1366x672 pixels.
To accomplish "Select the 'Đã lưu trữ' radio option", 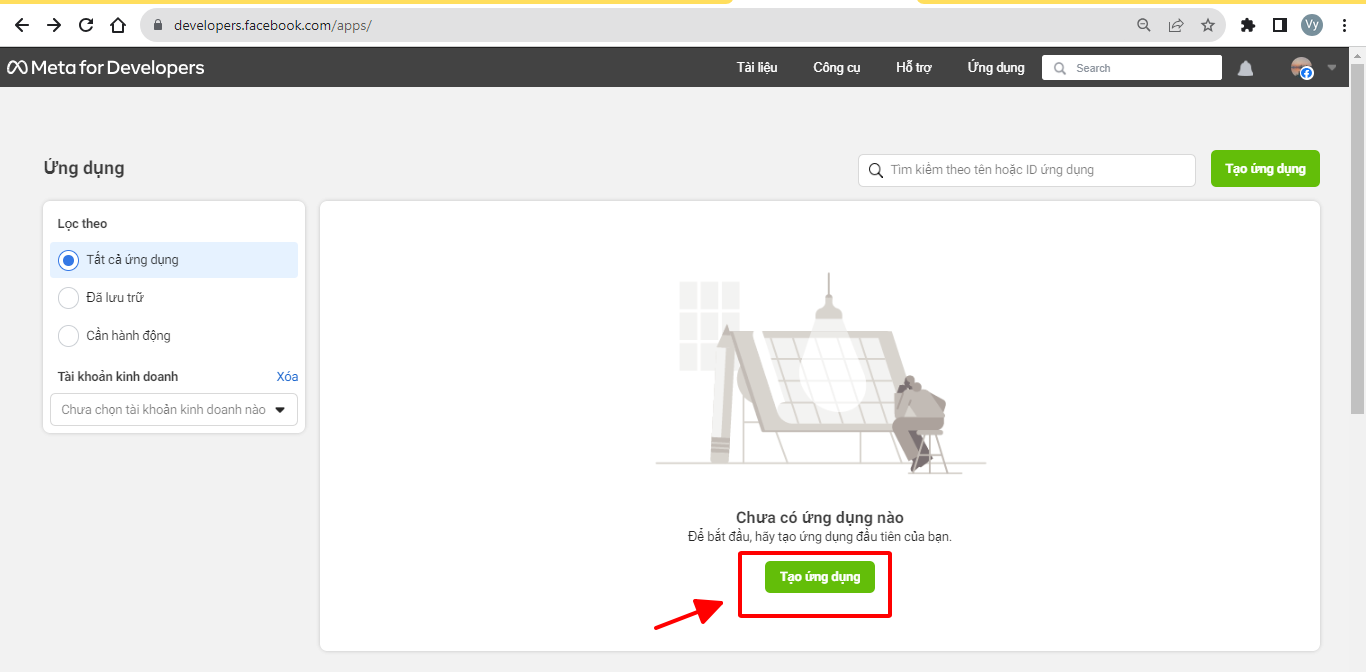I will 68,298.
